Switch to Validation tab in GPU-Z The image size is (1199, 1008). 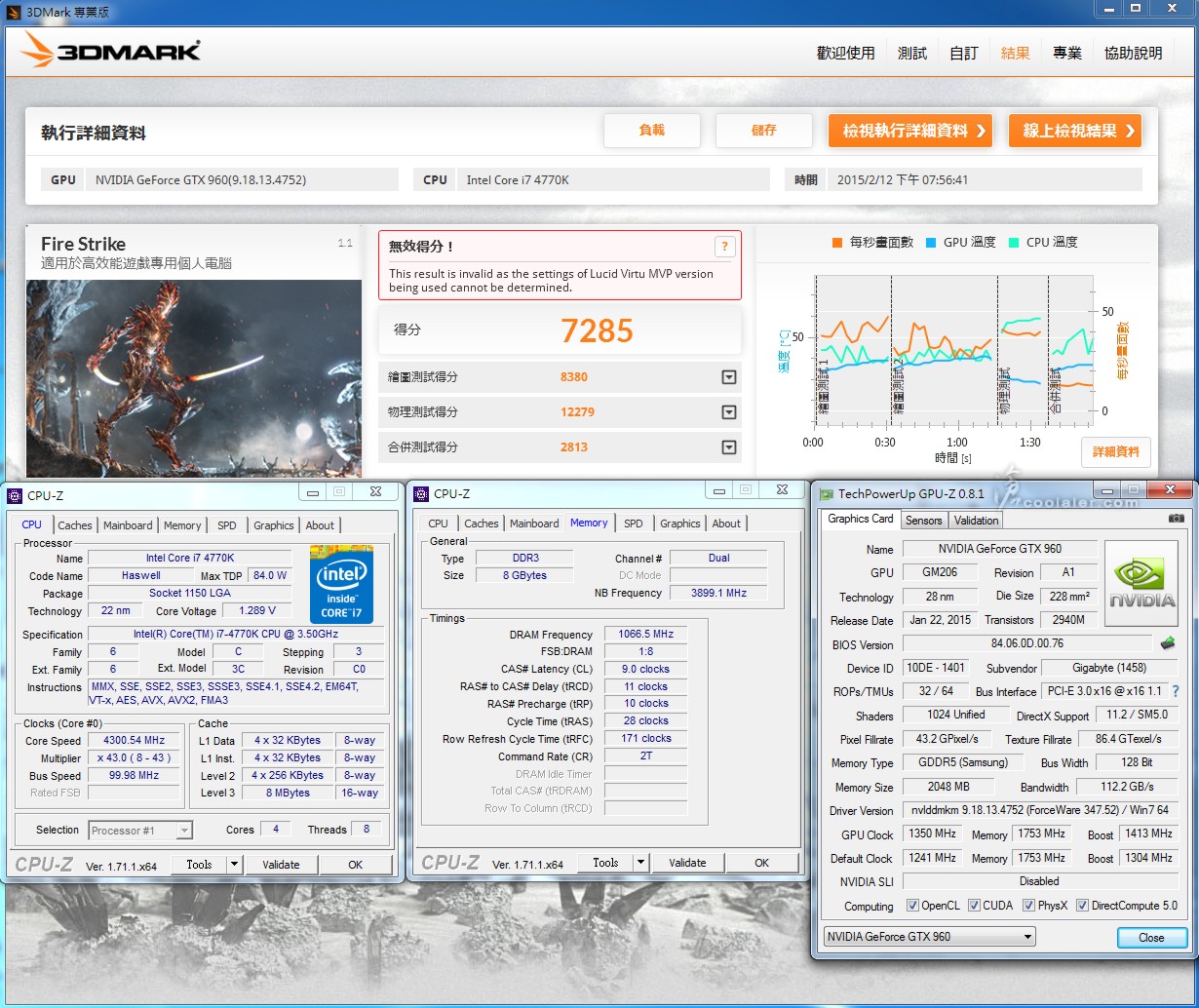[x=977, y=521]
